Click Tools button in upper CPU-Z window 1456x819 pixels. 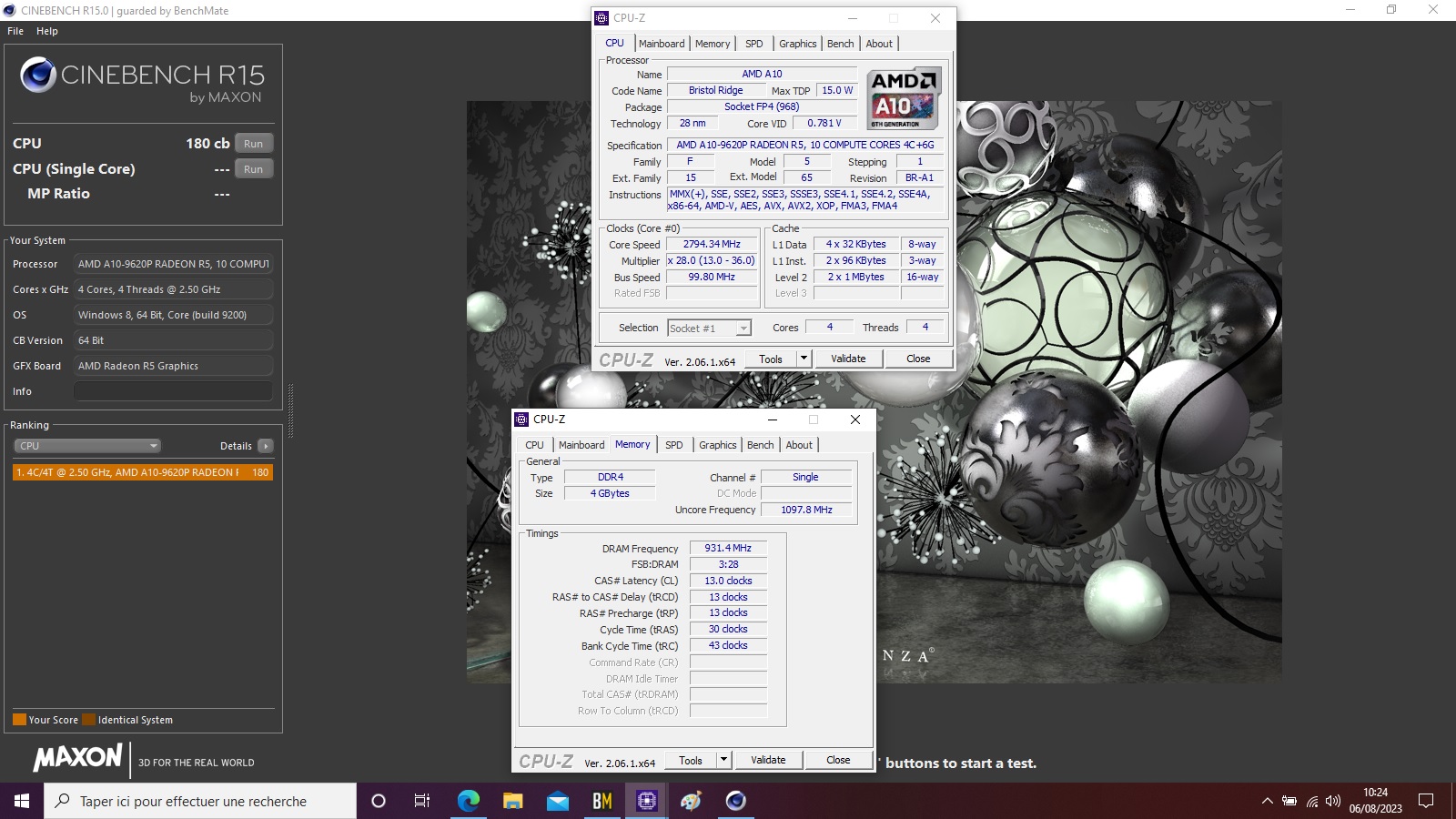point(771,359)
